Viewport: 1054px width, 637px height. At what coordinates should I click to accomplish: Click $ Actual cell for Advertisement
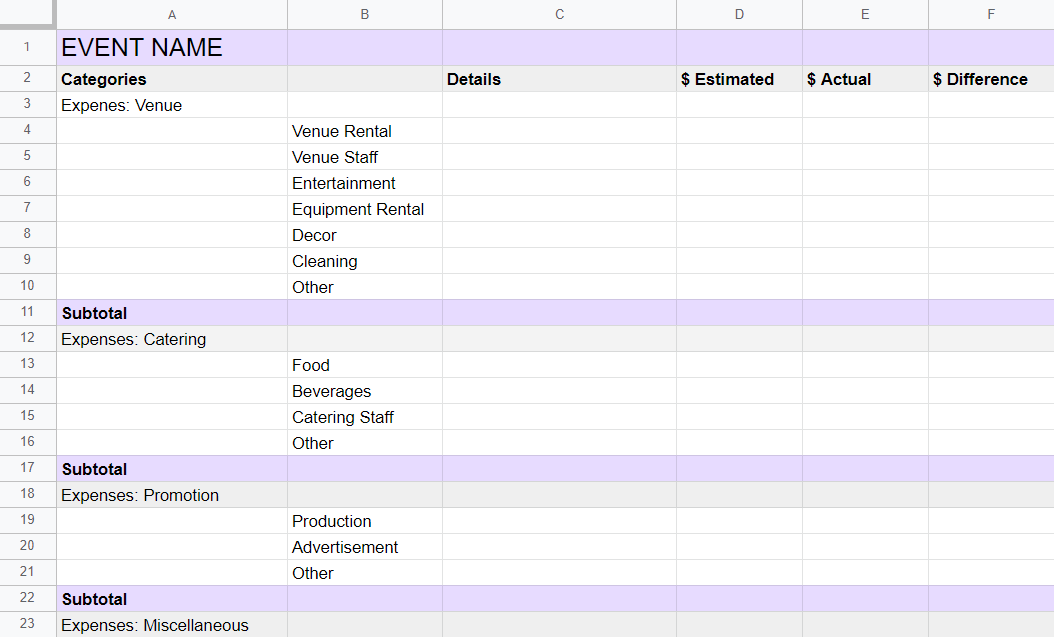[x=865, y=547]
